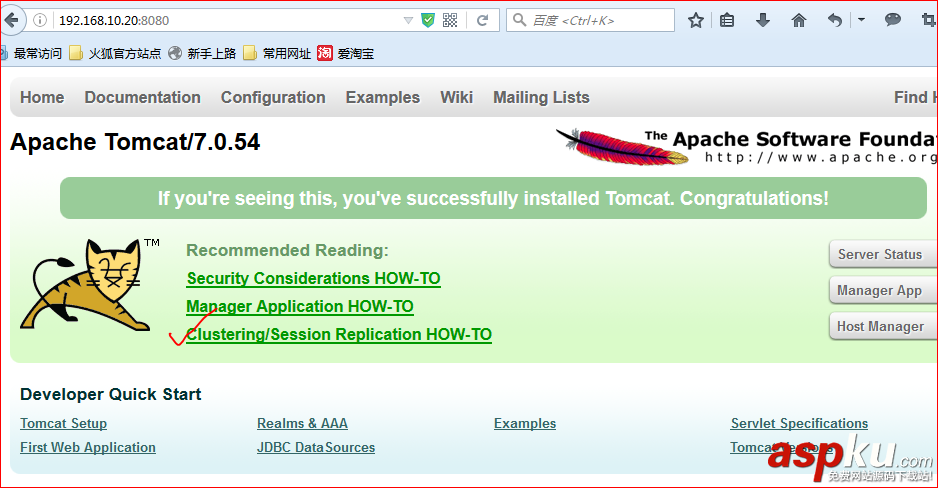Viewport: 938px width, 488px height.
Task: Click the browser back arrow button
Action: (12, 20)
